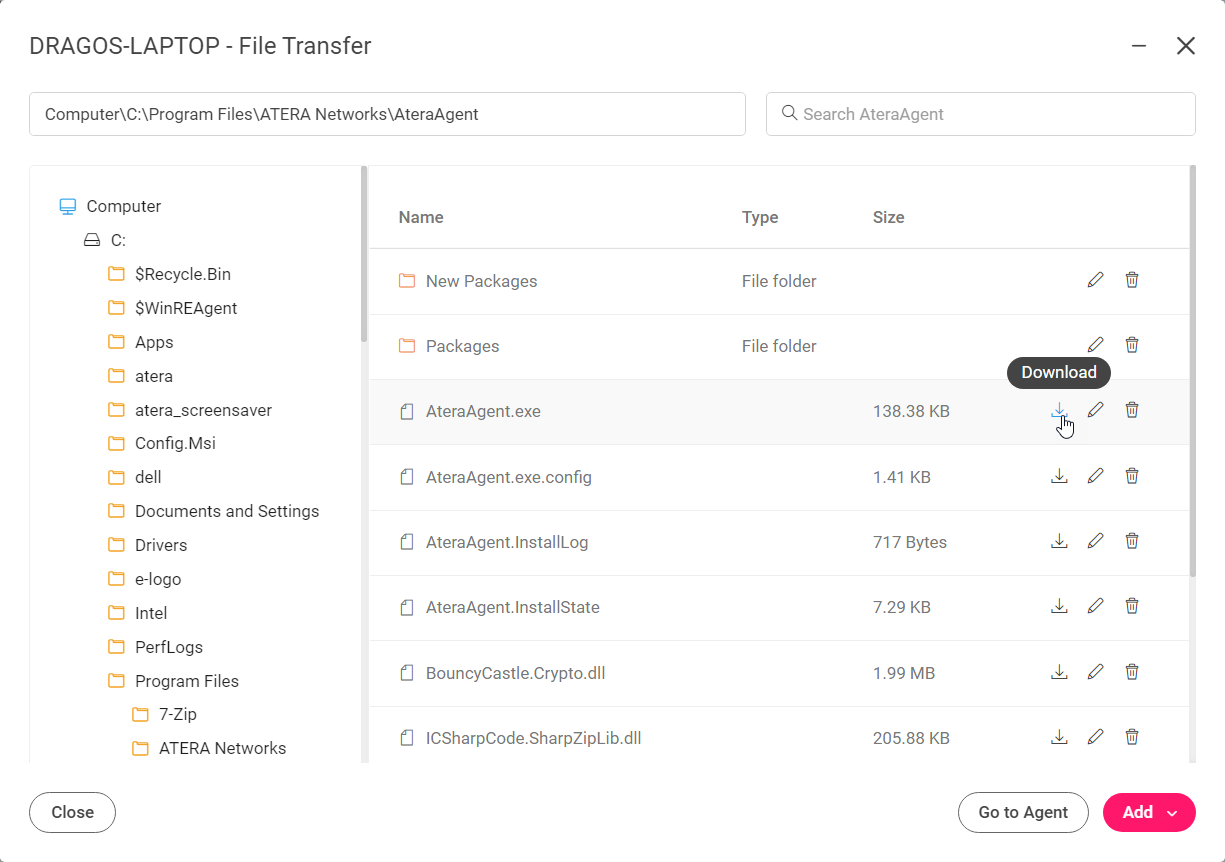Image resolution: width=1225 pixels, height=862 pixels.
Task: Focus the Search AteraAgent field
Action: 981,114
